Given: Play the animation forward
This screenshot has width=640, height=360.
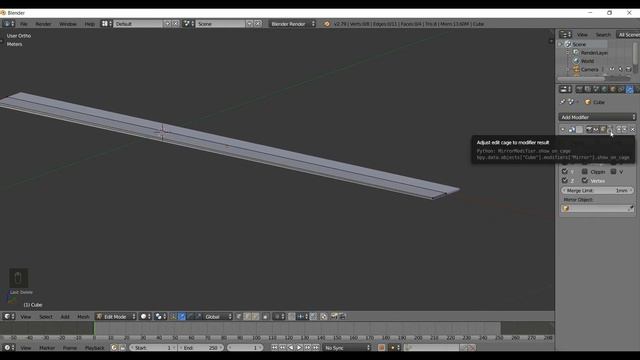Looking at the screenshot, I should (x=299, y=348).
